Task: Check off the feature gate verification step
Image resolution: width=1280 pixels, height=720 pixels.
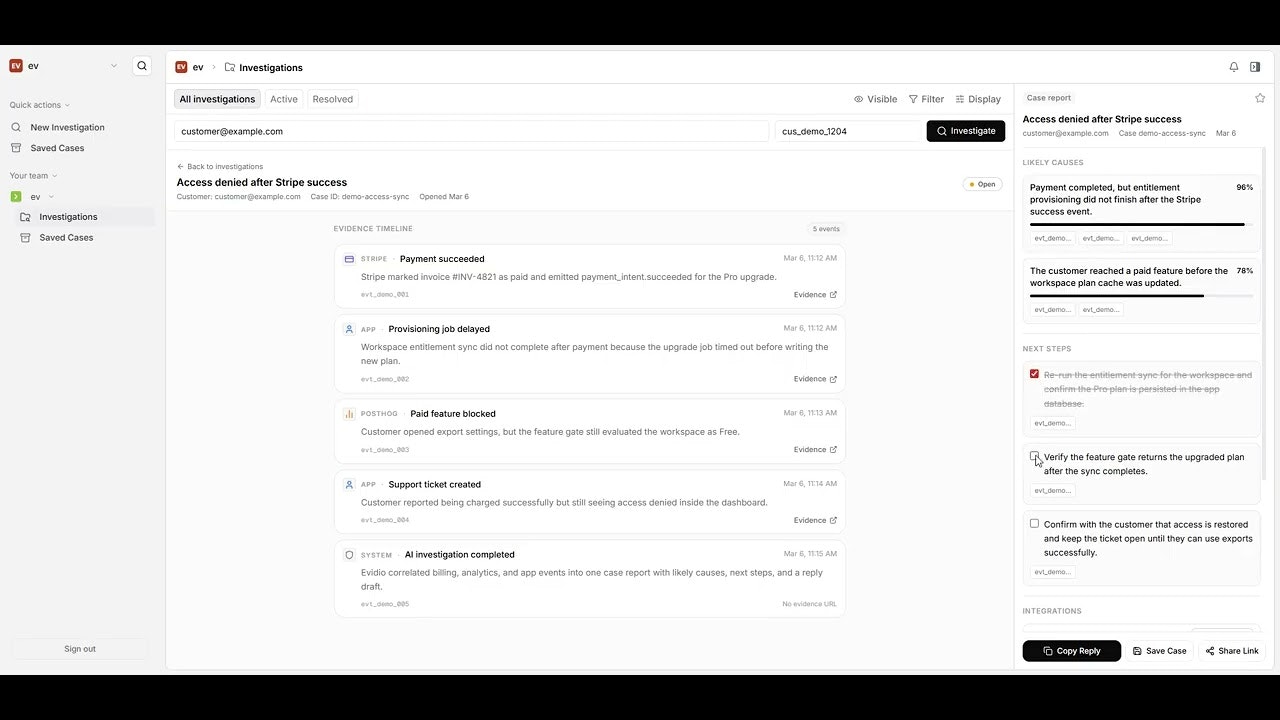Action: pyautogui.click(x=1034, y=456)
